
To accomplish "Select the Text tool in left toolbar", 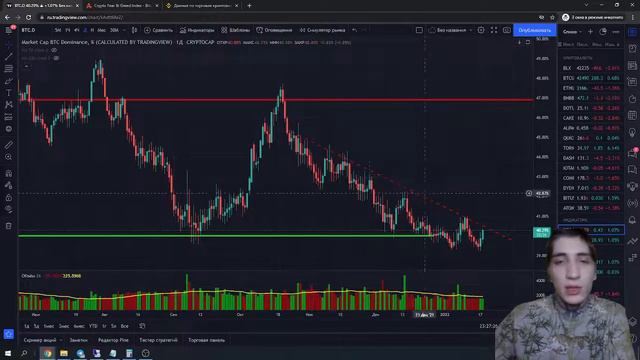I will tap(9, 93).
